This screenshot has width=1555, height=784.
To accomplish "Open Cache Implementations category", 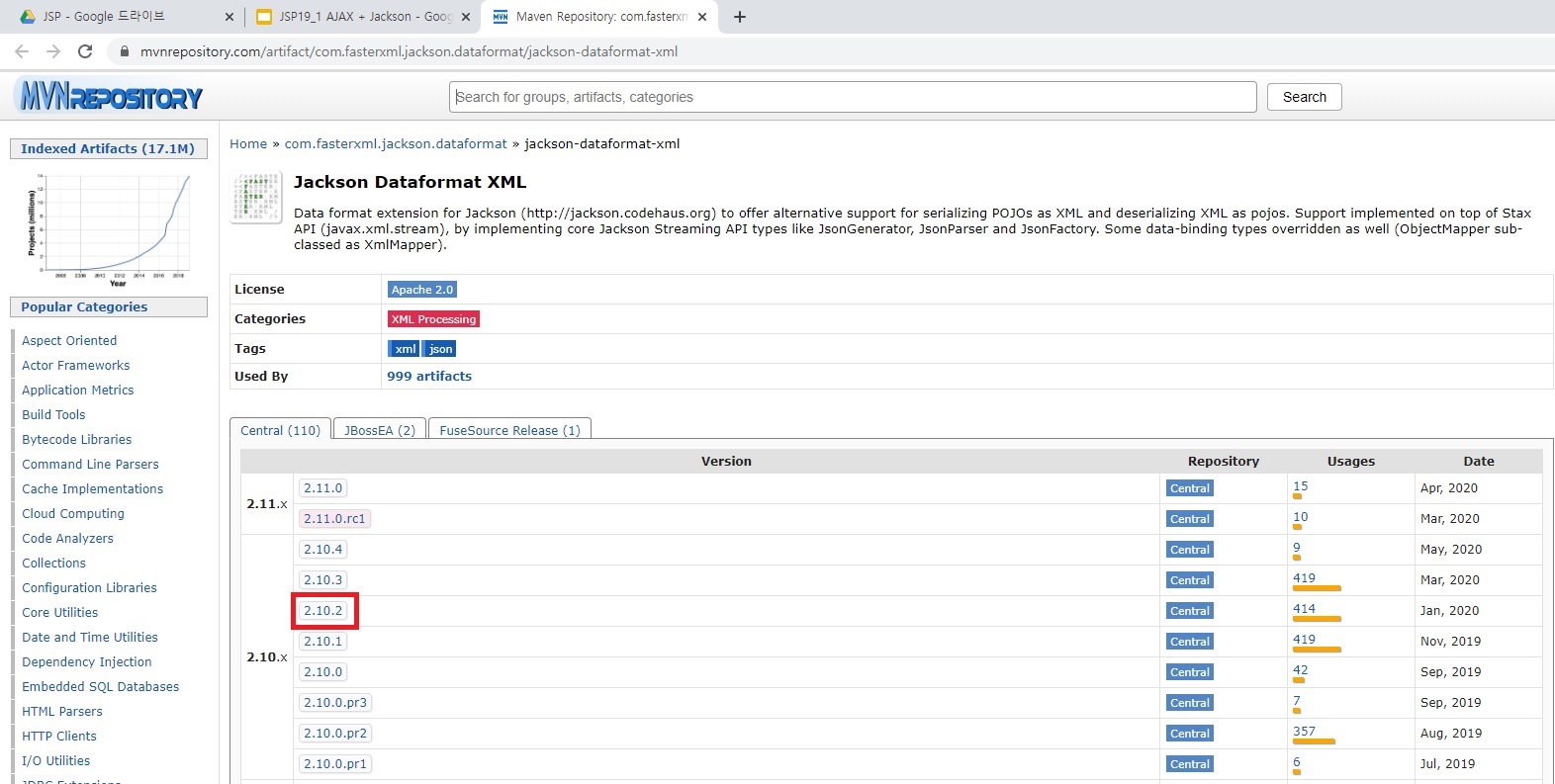I will coord(93,488).
